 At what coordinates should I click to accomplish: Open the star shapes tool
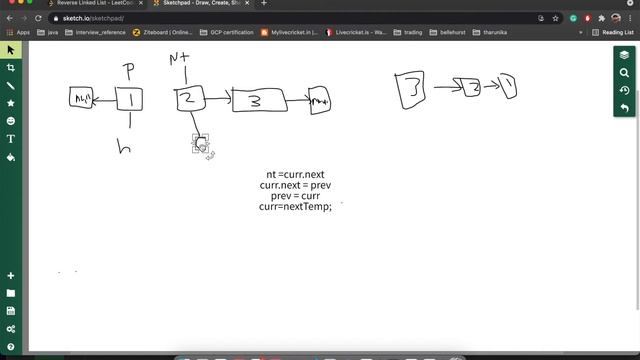pos(11,103)
